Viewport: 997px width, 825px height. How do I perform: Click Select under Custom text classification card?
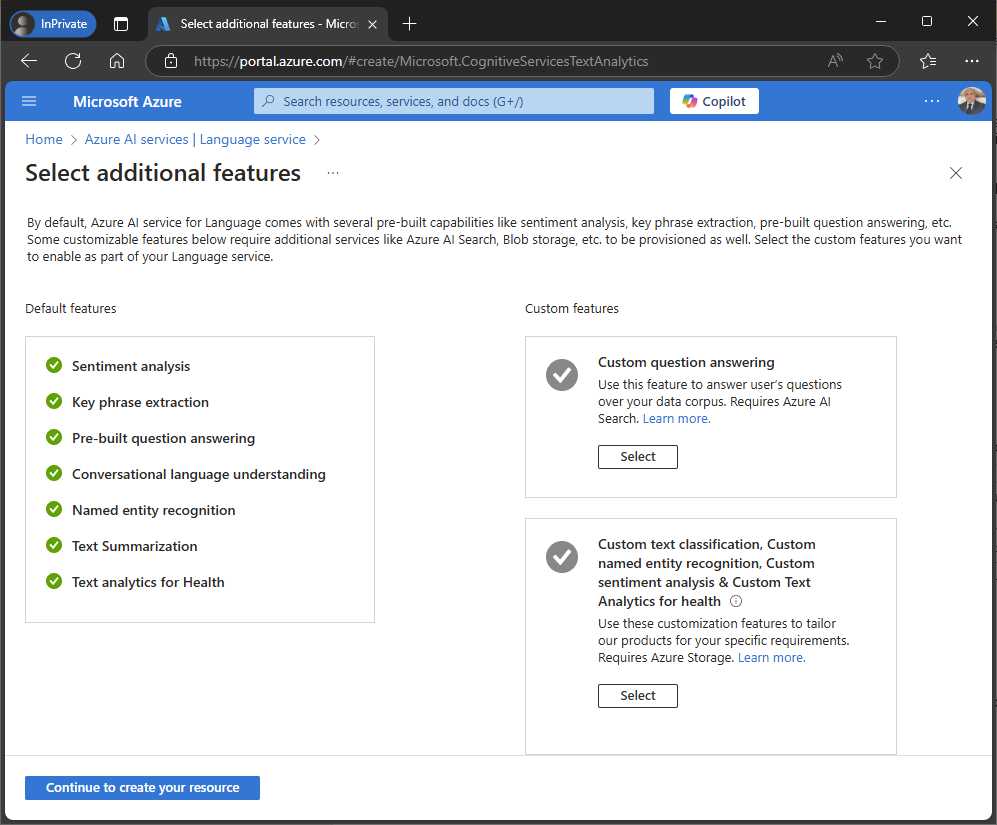[637, 696]
